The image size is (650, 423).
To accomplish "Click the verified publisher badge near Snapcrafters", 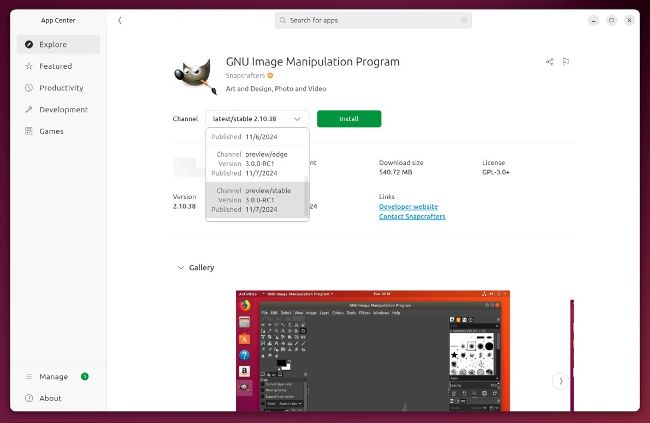I will click(270, 75).
